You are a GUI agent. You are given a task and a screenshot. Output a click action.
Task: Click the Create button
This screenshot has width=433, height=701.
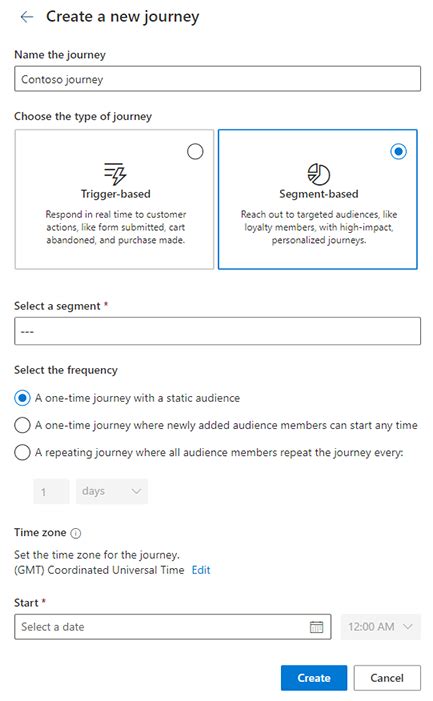pos(314,678)
